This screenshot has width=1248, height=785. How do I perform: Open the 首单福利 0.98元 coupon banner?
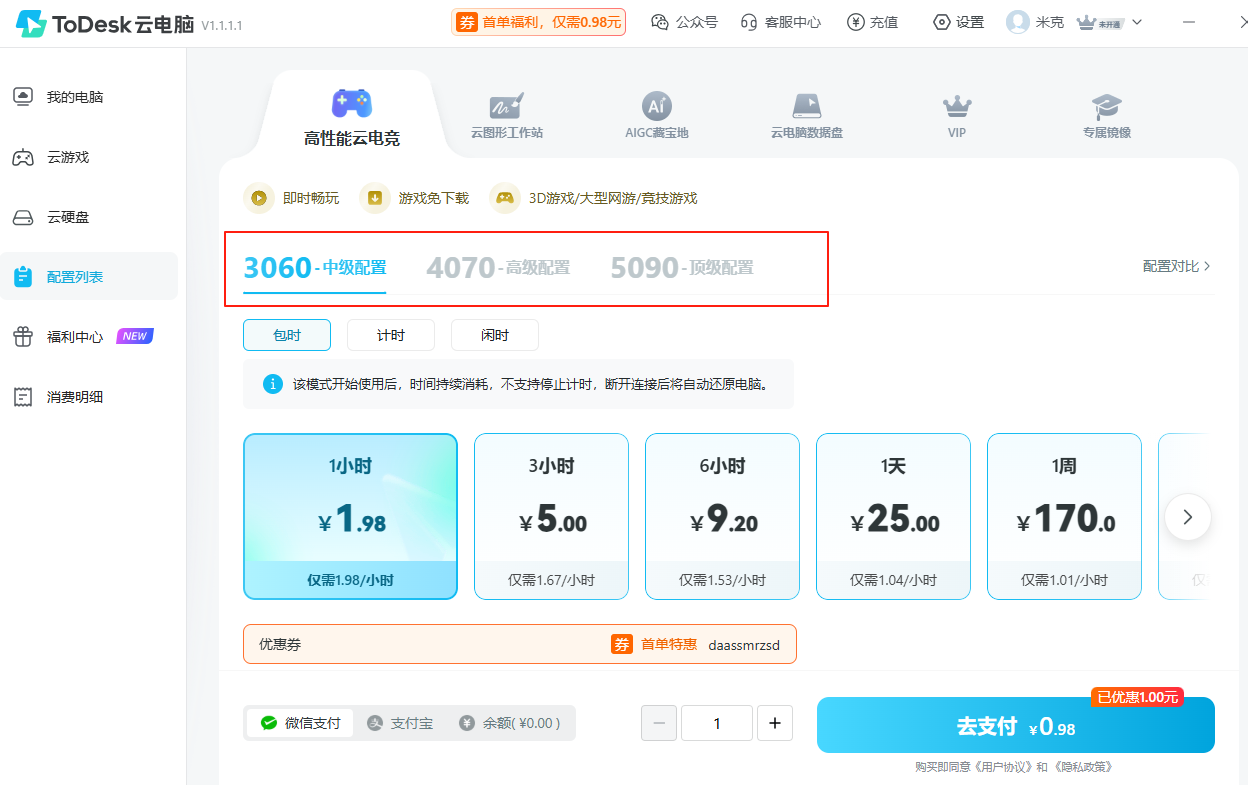(539, 22)
